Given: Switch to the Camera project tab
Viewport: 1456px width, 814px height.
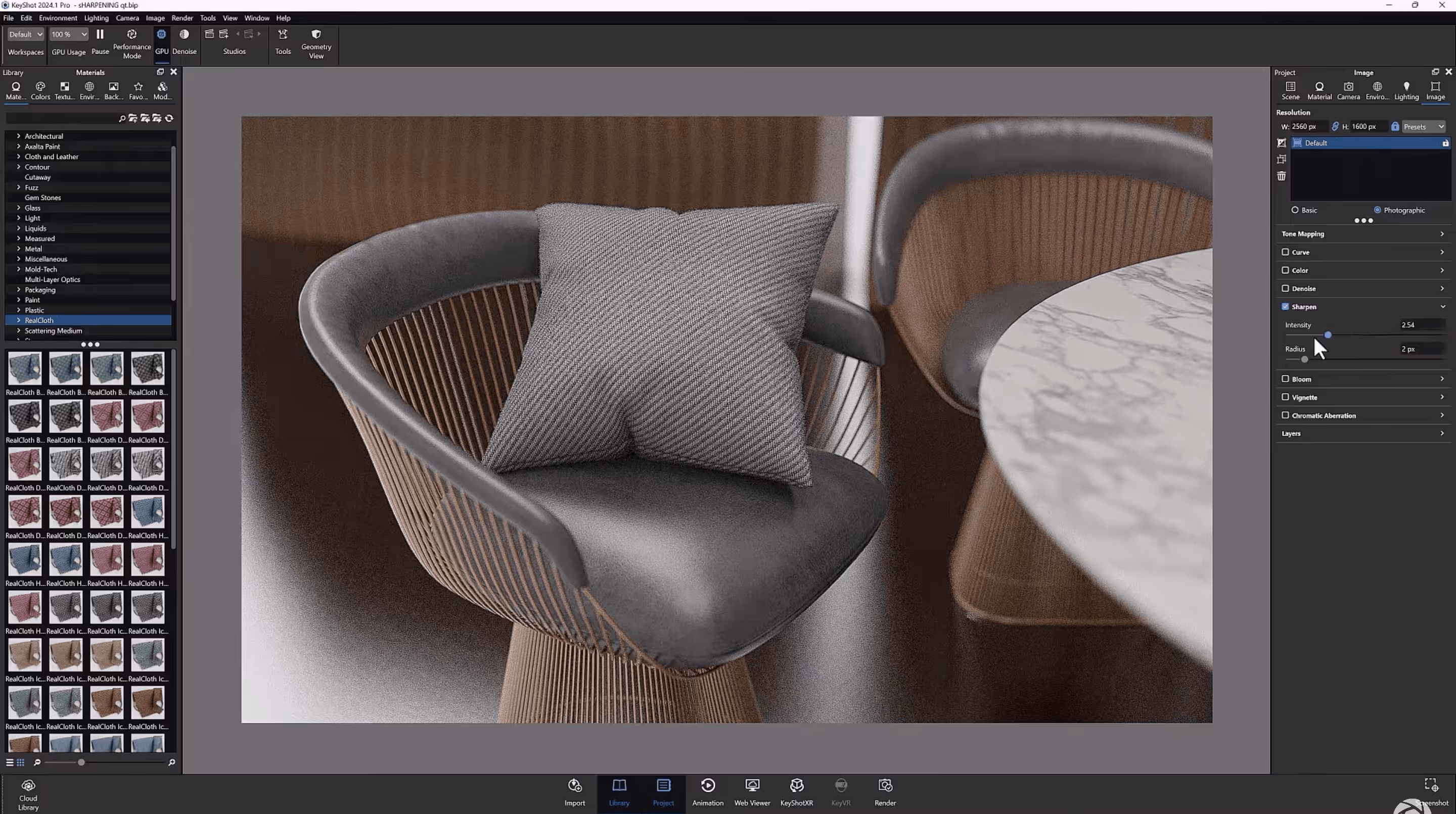Looking at the screenshot, I should [x=1348, y=90].
